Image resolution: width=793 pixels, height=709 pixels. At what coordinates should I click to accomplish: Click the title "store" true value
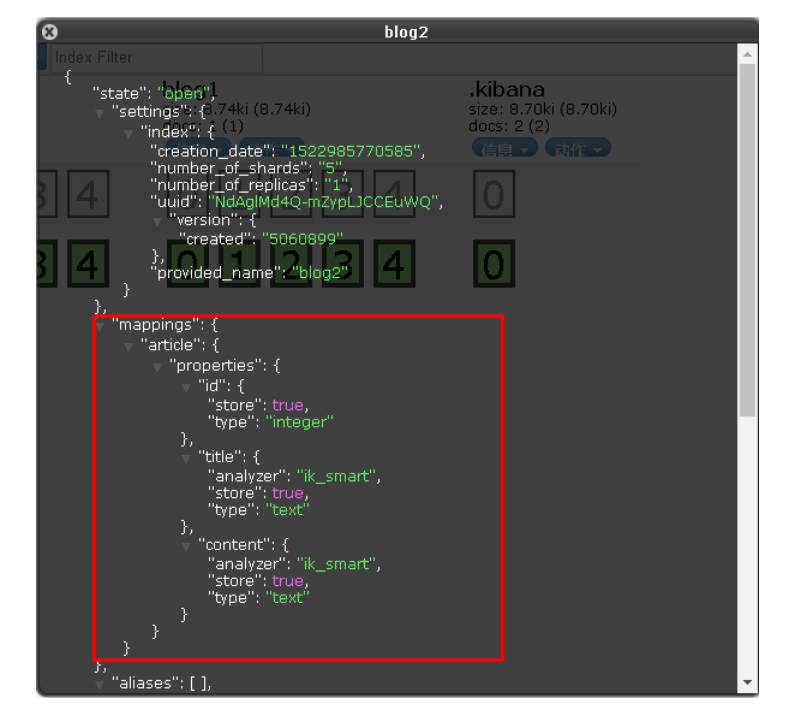tap(287, 493)
